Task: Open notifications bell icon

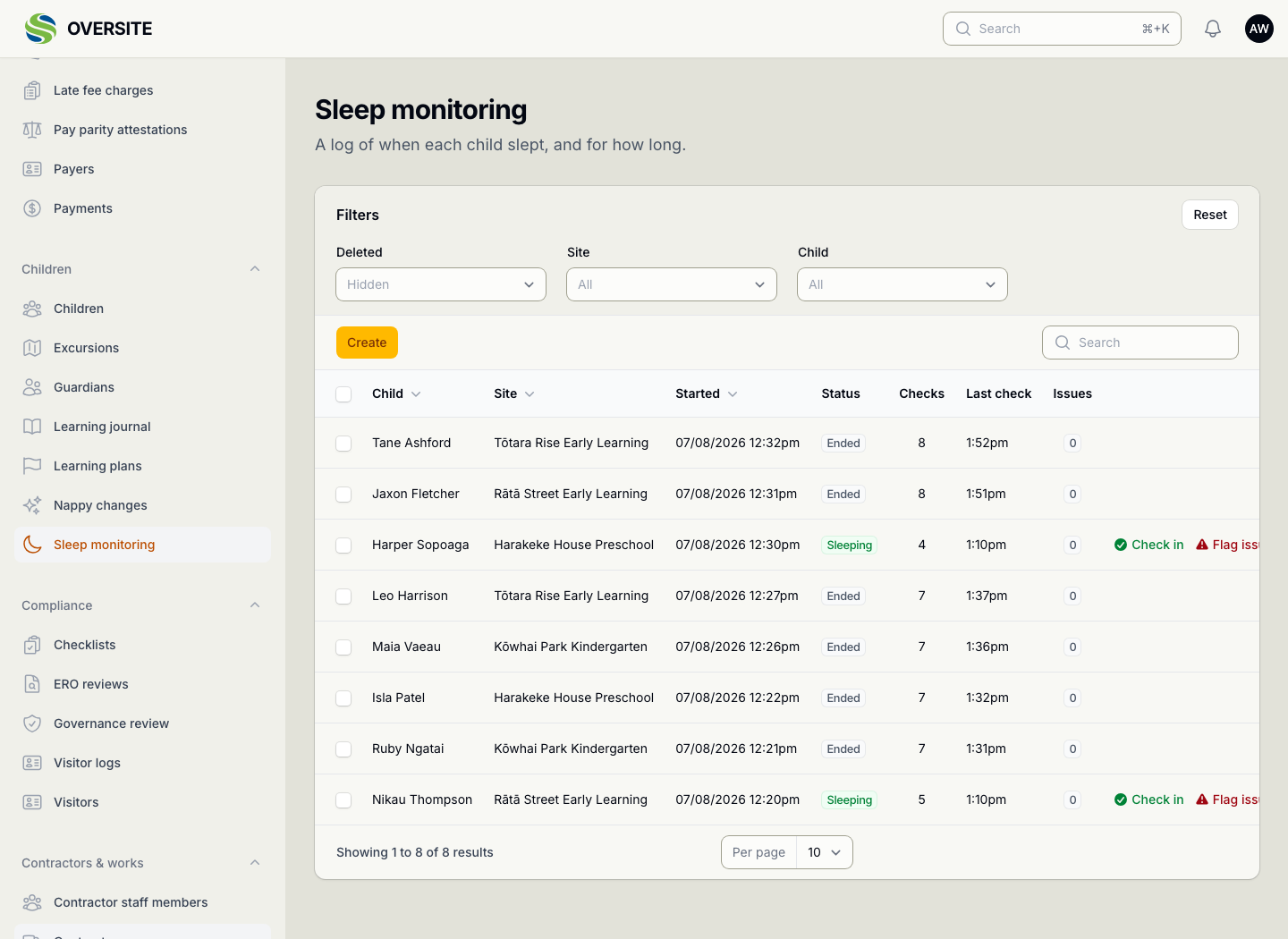Action: point(1213,29)
